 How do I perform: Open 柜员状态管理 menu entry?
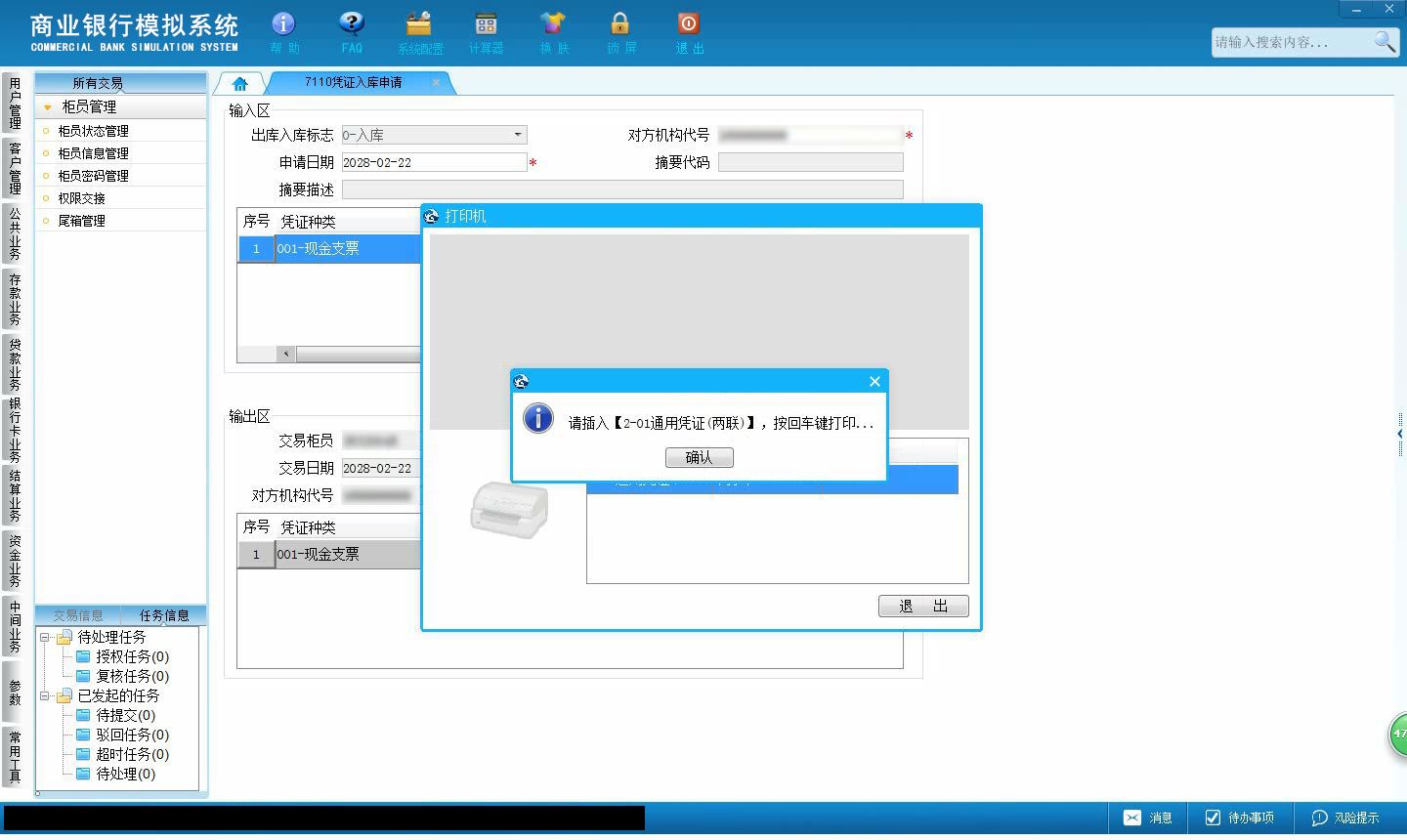(x=93, y=131)
